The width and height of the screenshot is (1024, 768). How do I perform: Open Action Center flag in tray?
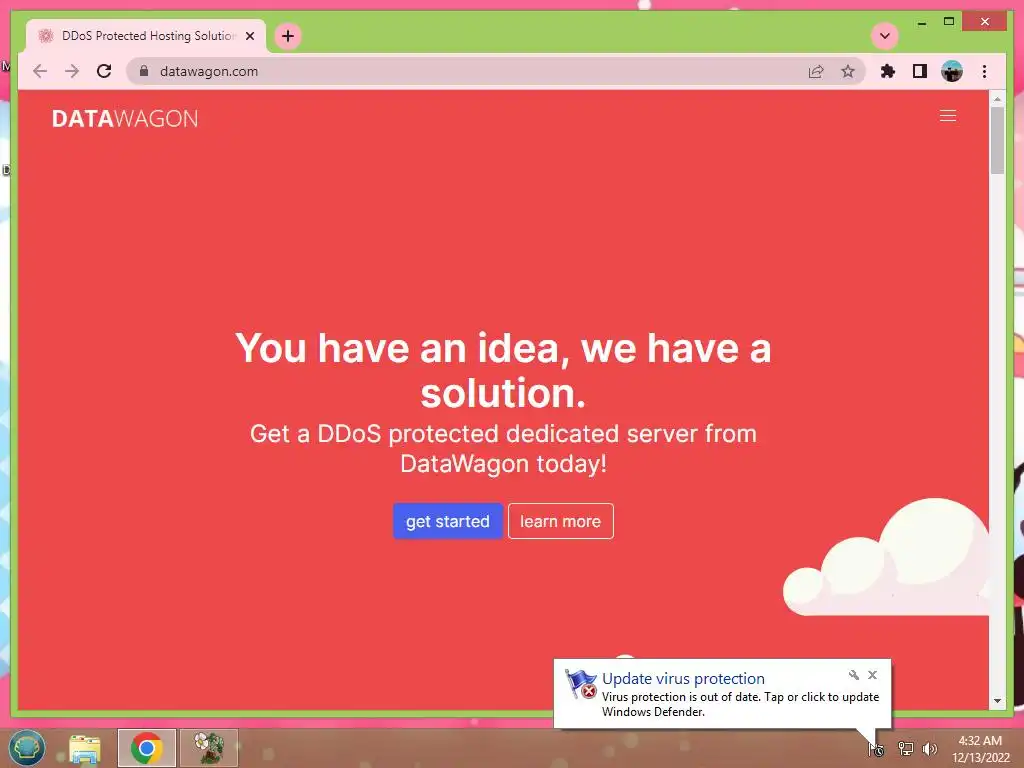coord(876,749)
